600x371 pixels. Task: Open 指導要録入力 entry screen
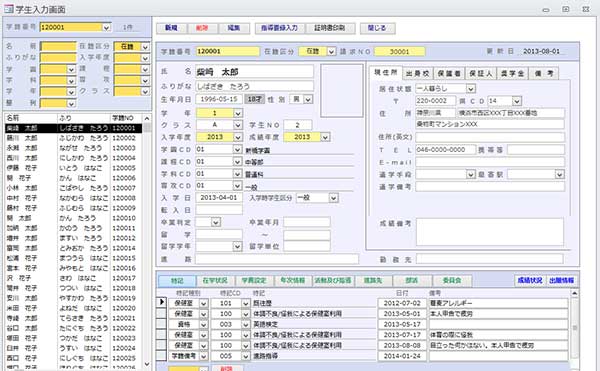(x=279, y=28)
